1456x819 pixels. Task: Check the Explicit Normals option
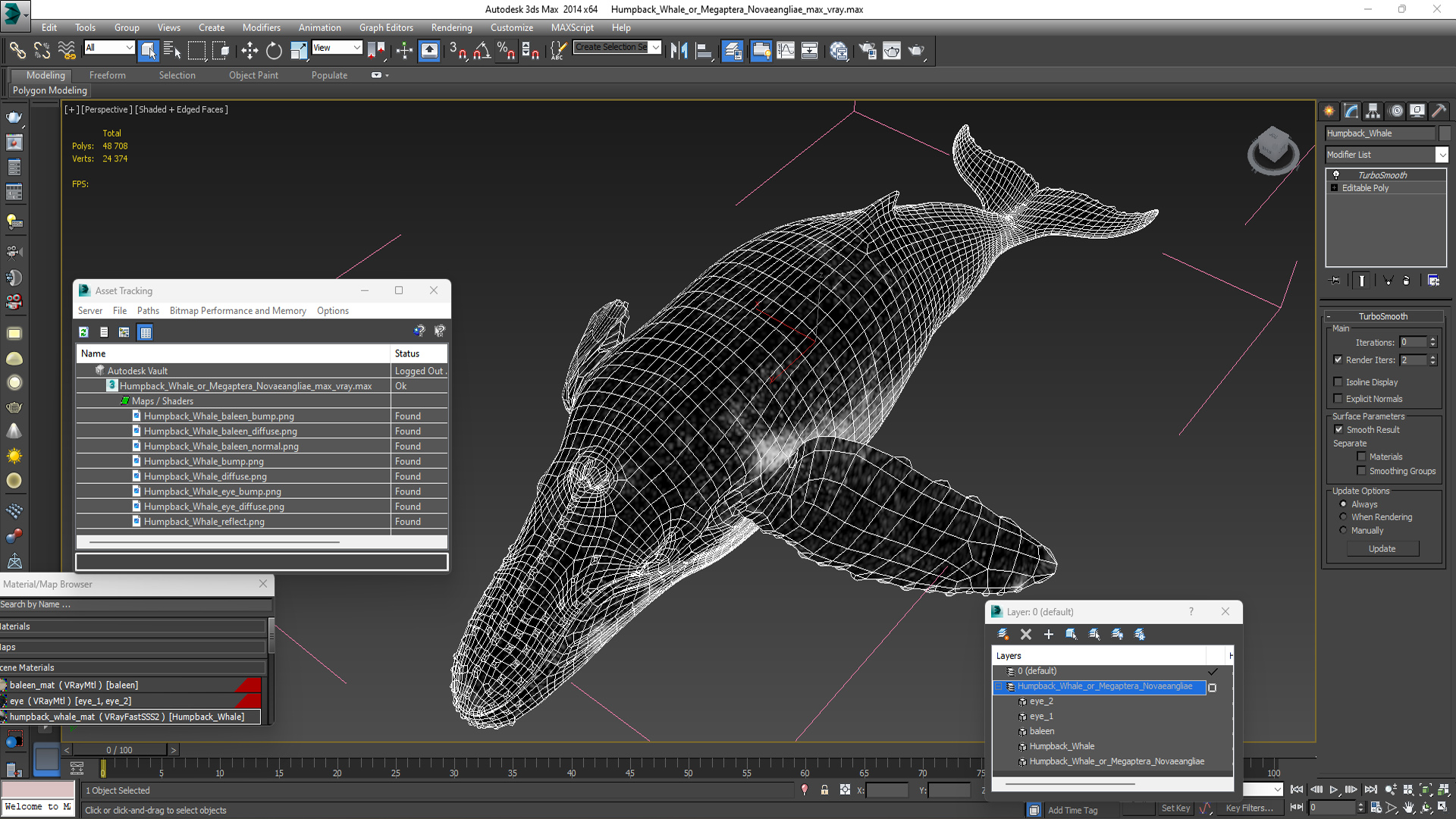(1338, 399)
